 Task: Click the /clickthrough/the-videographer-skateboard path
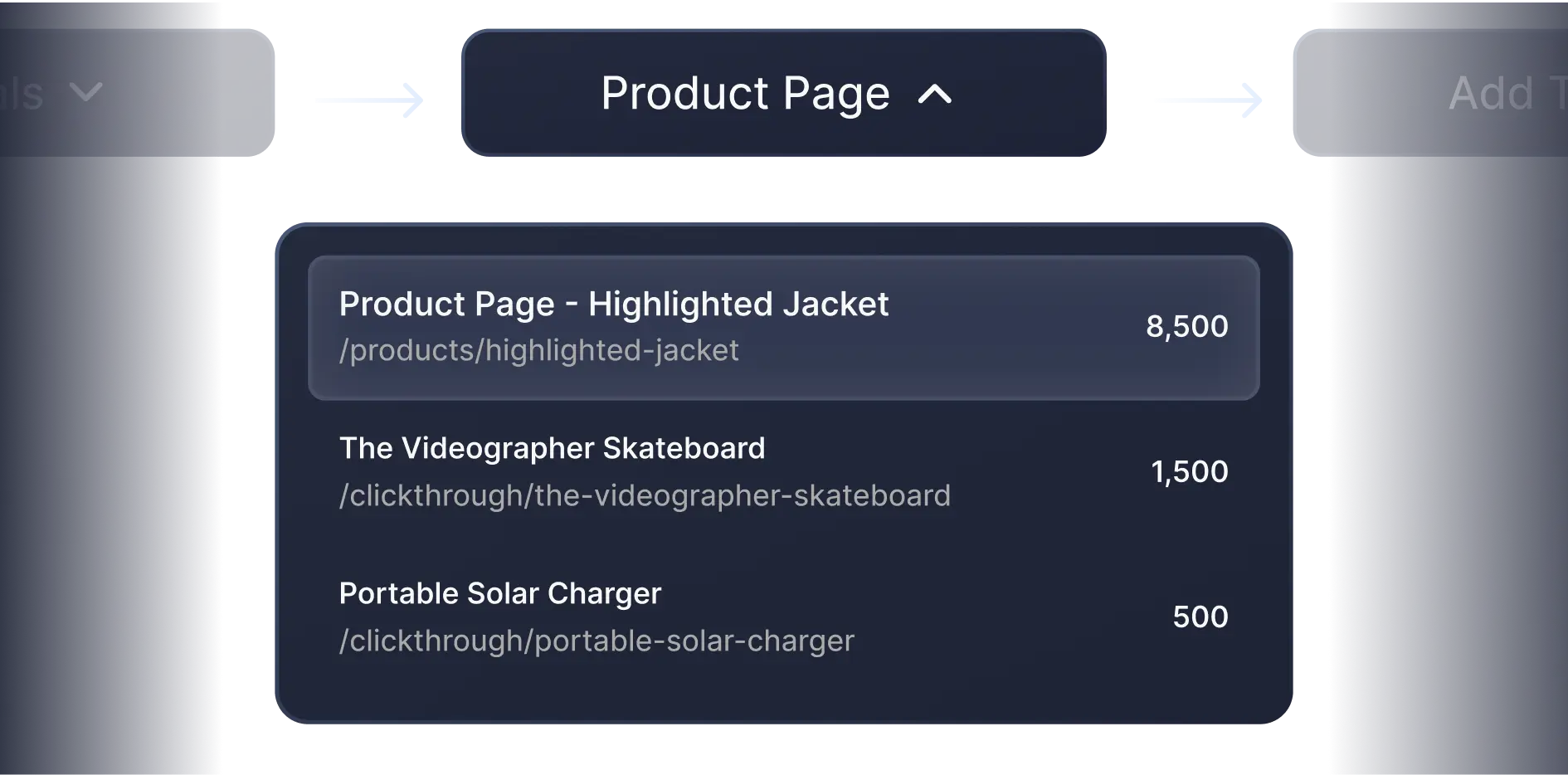click(x=645, y=496)
